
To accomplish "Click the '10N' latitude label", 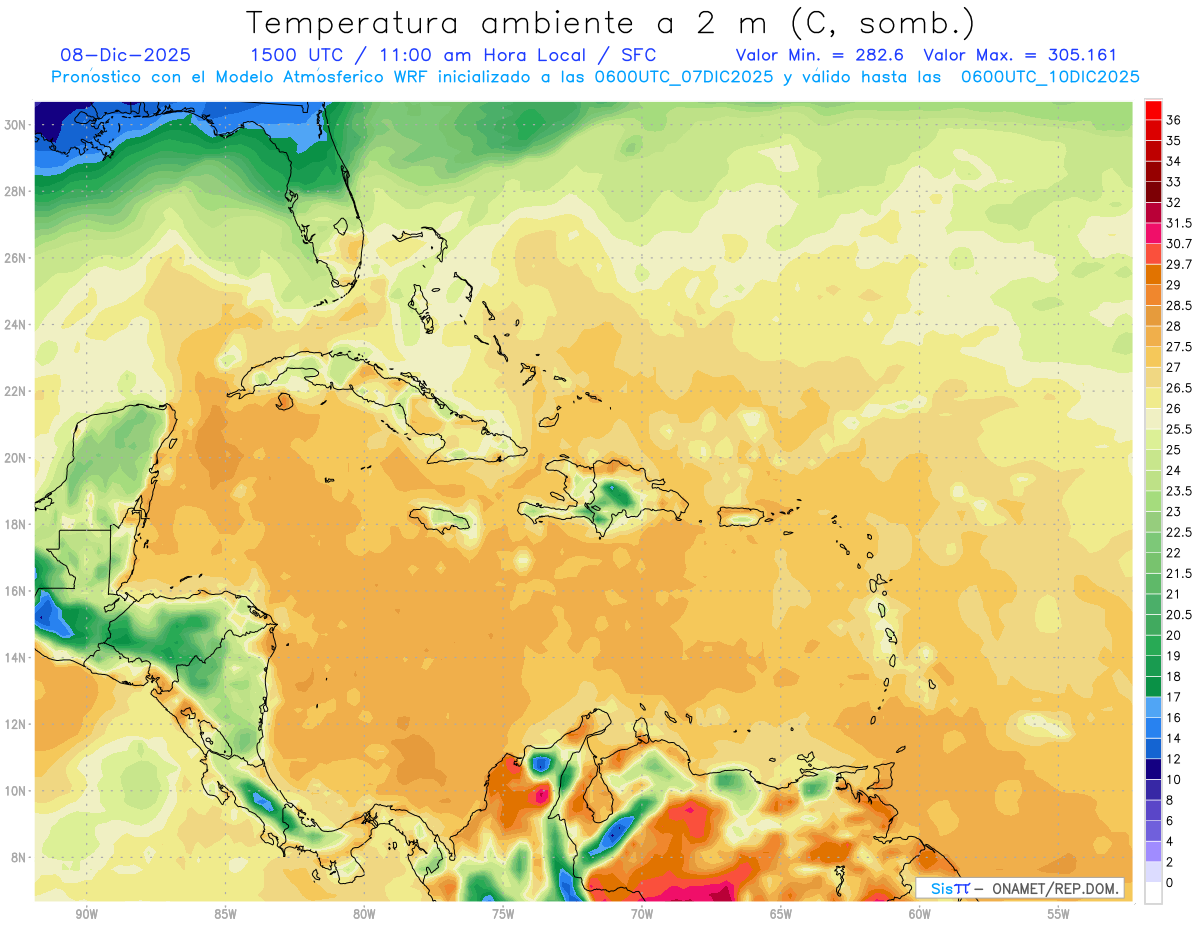I will (17, 791).
